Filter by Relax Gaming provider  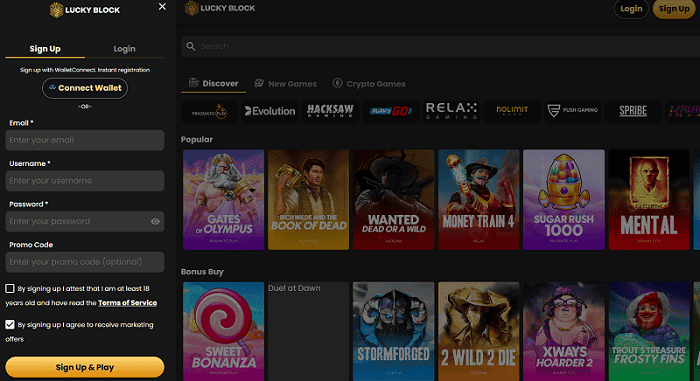451,111
